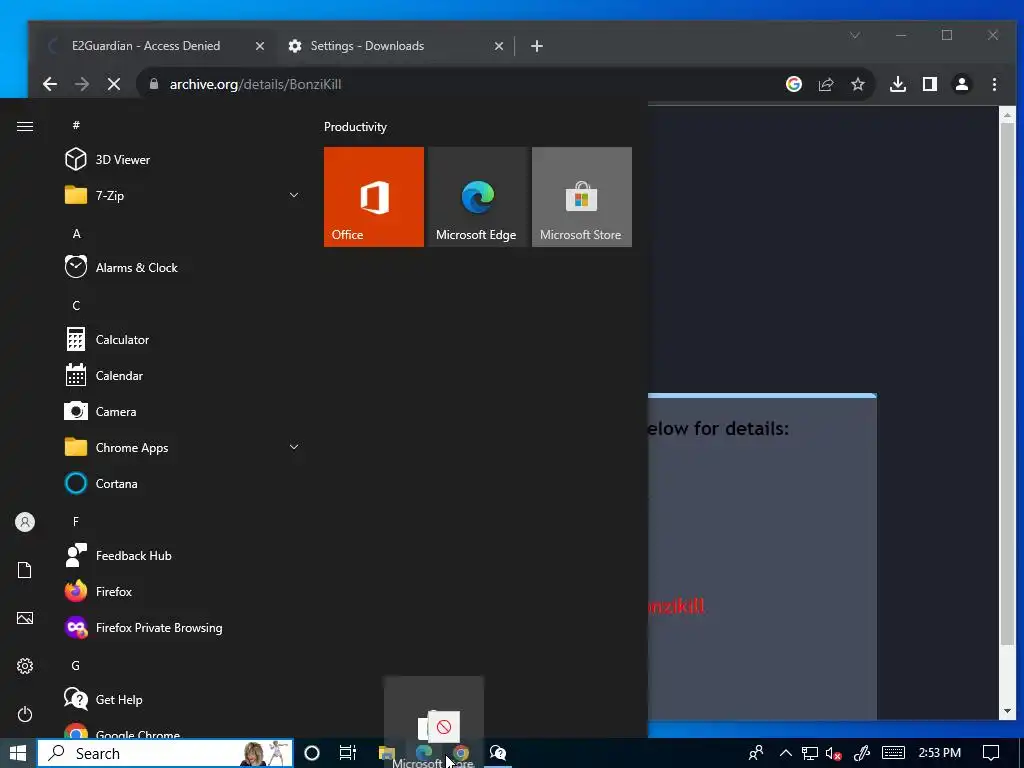
Task: Click the taskbar Search box
Action: coord(165,753)
